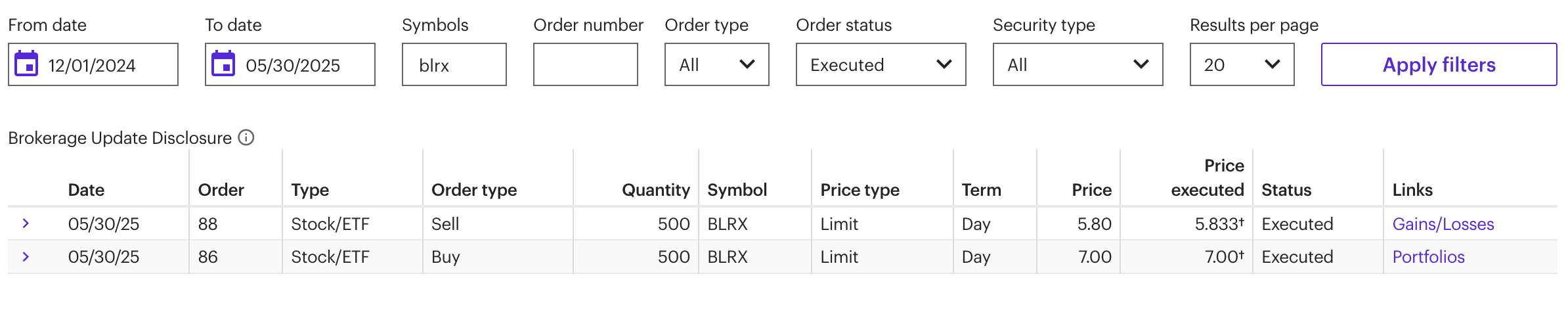Click the Price executed column header

tap(1208, 178)
